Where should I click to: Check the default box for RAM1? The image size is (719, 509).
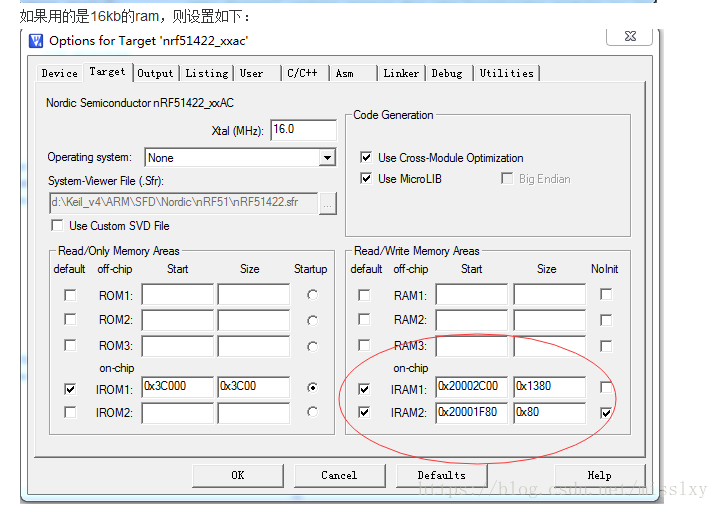click(x=364, y=295)
